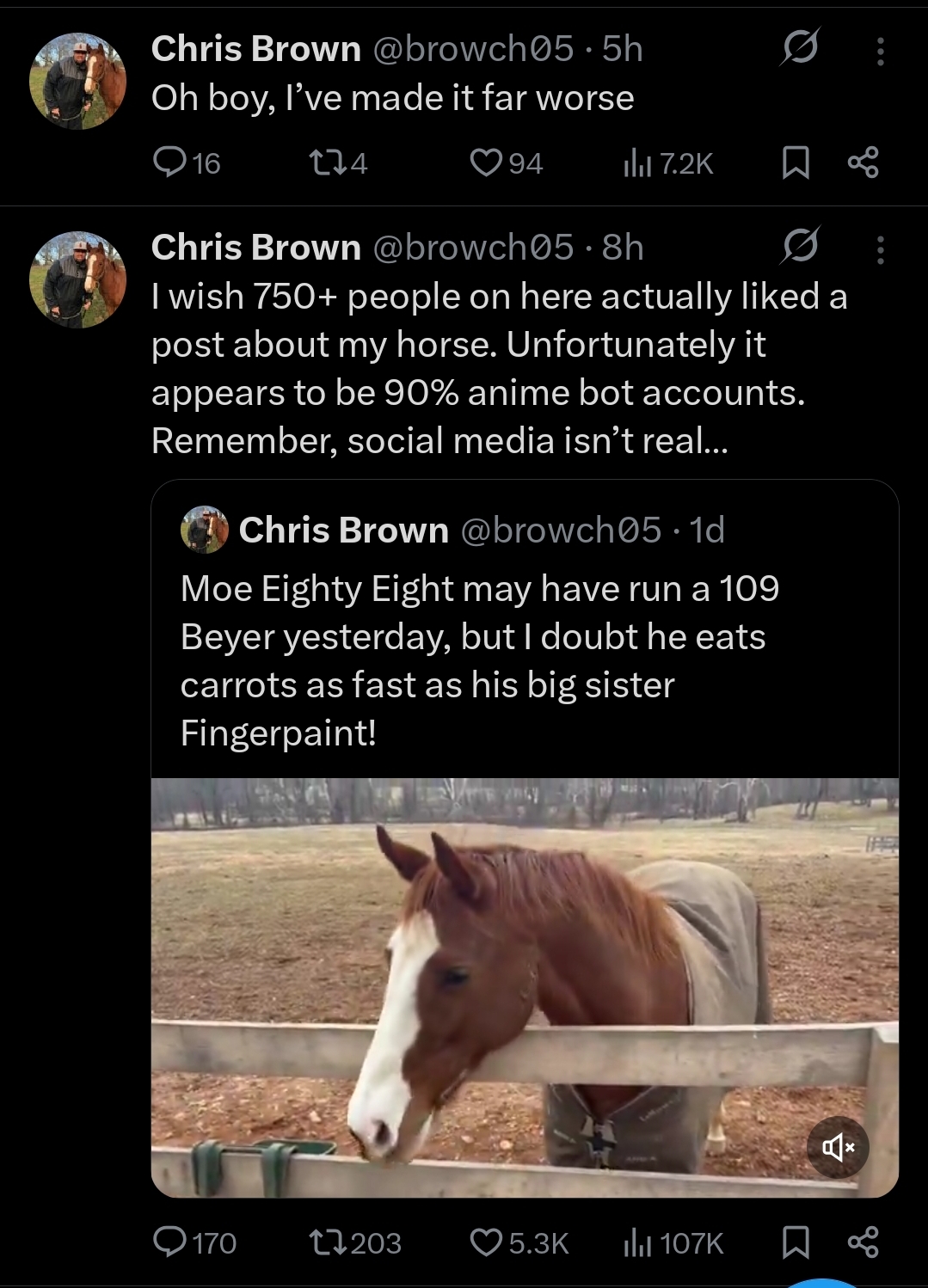Viewport: 928px width, 1288px height.
Task: Bookmark the "far worse" tweet
Action: point(796,162)
